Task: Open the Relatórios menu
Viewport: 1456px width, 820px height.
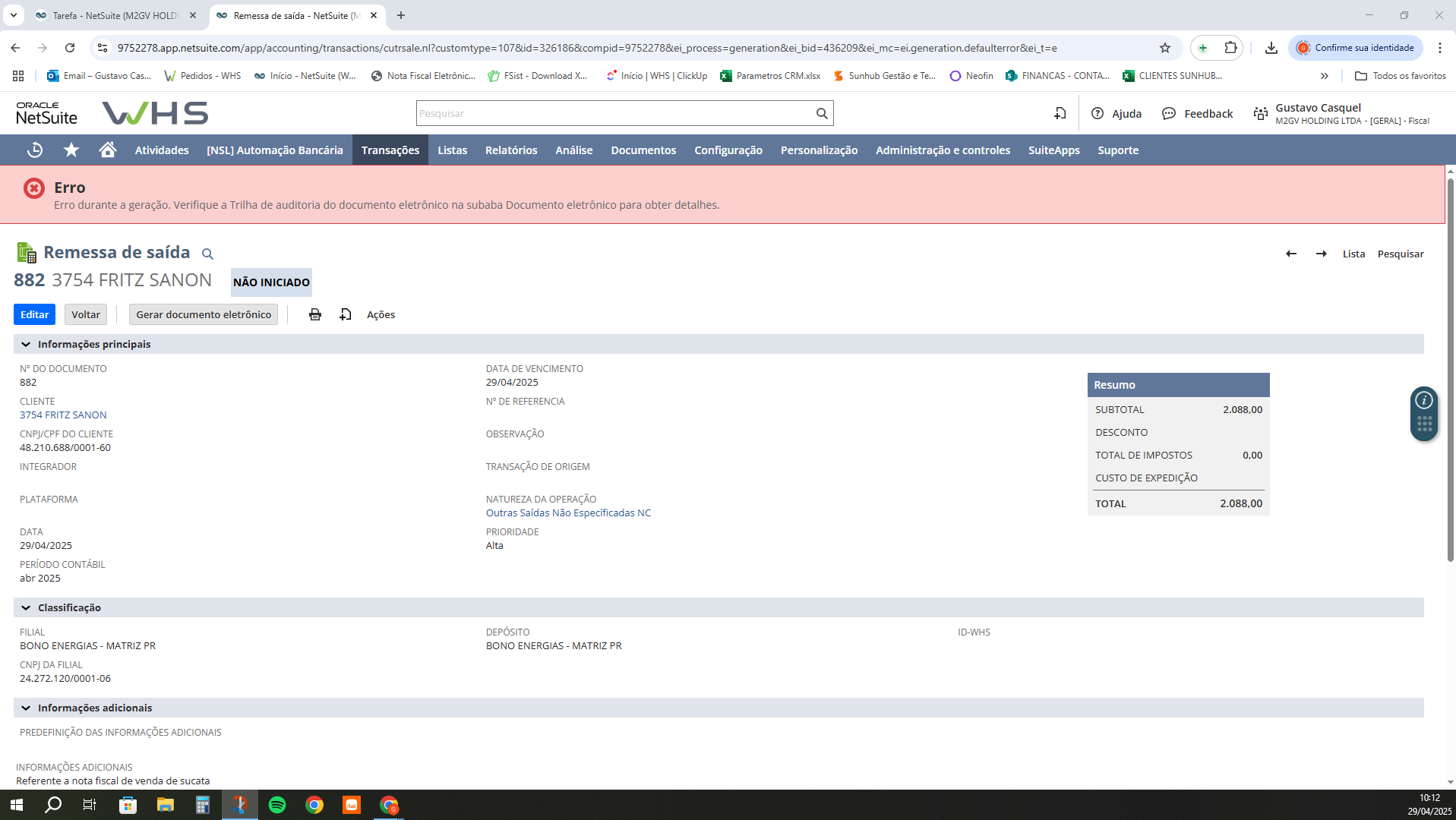Action: tap(511, 150)
